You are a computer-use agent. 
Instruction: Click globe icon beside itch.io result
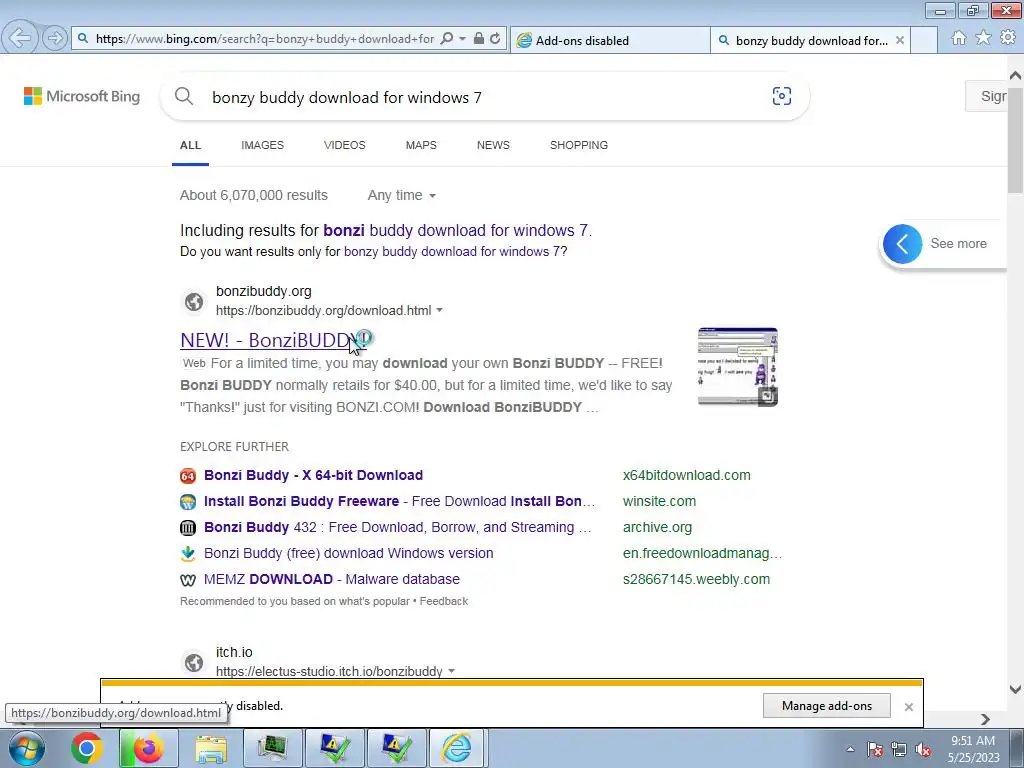pyautogui.click(x=194, y=662)
